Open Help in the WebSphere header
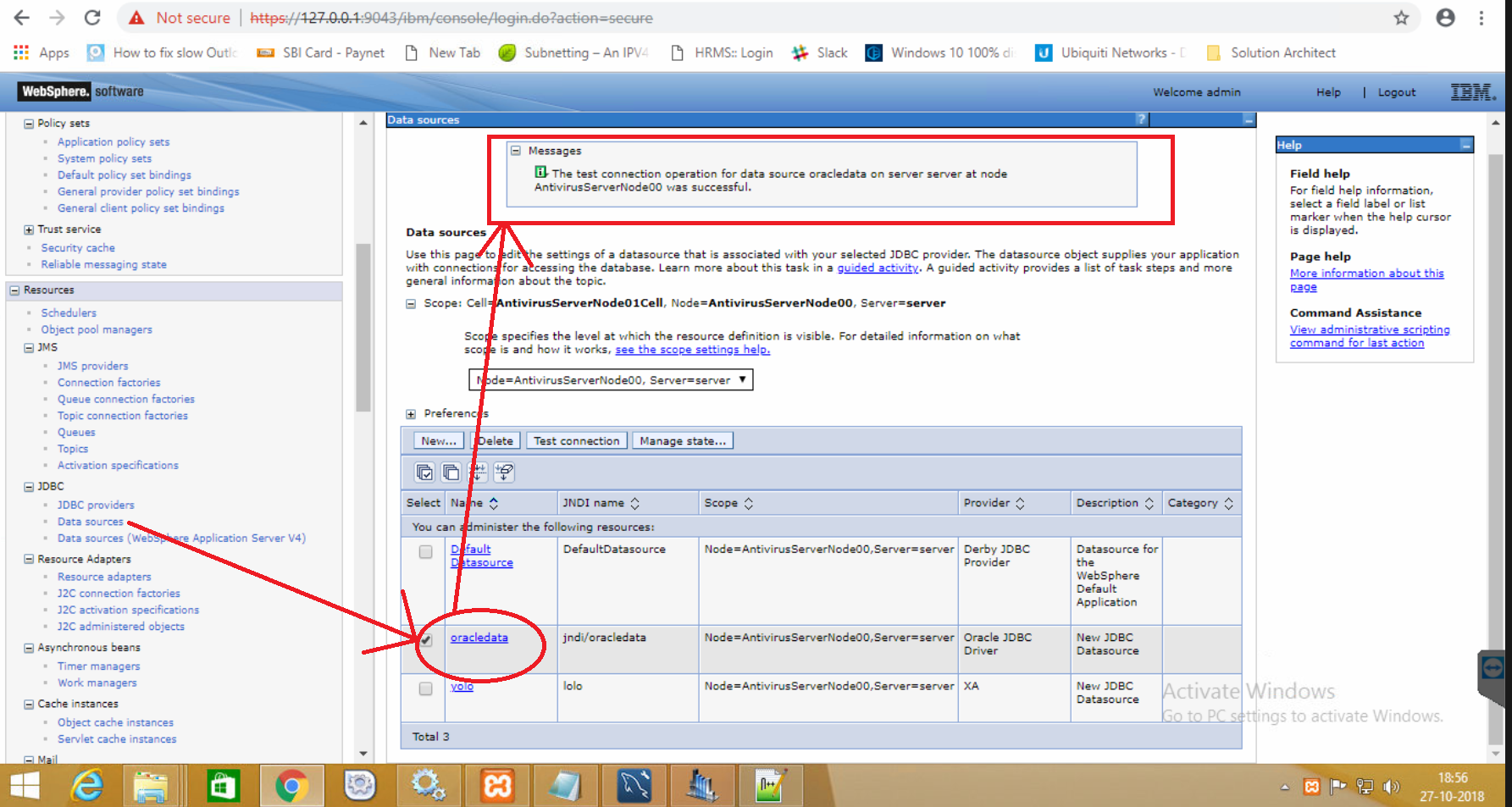This screenshot has height=807, width=1512. [1328, 92]
